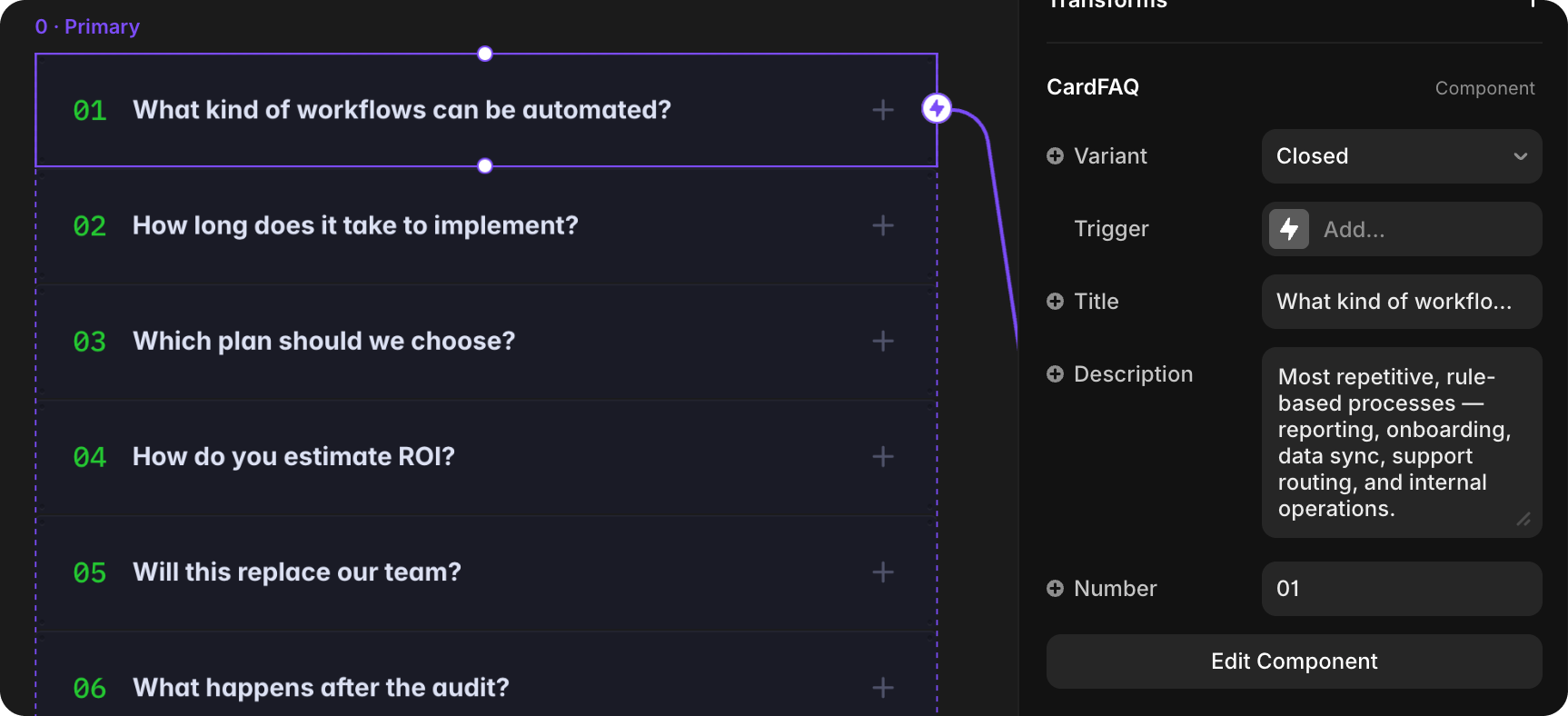The width and height of the screenshot is (1568, 716).
Task: Expand the 'What kind of workflows' FAQ plus icon
Action: pos(883,110)
